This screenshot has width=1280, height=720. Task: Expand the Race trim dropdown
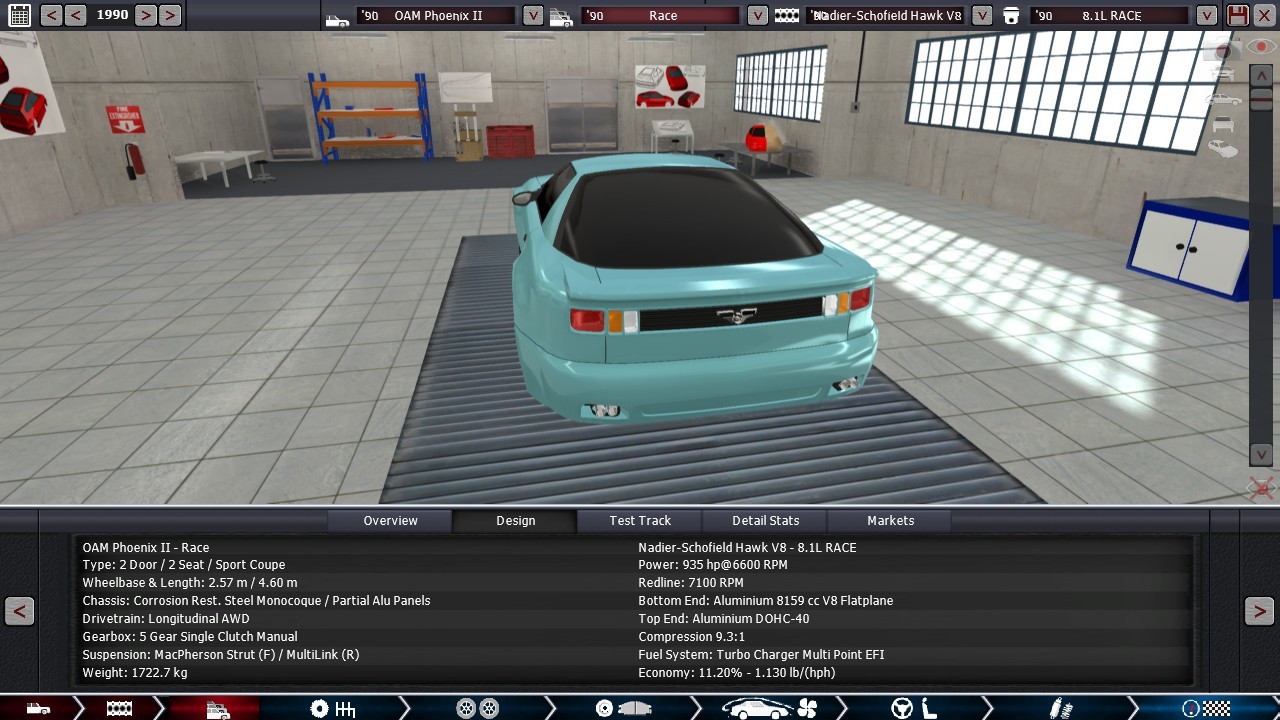(757, 15)
